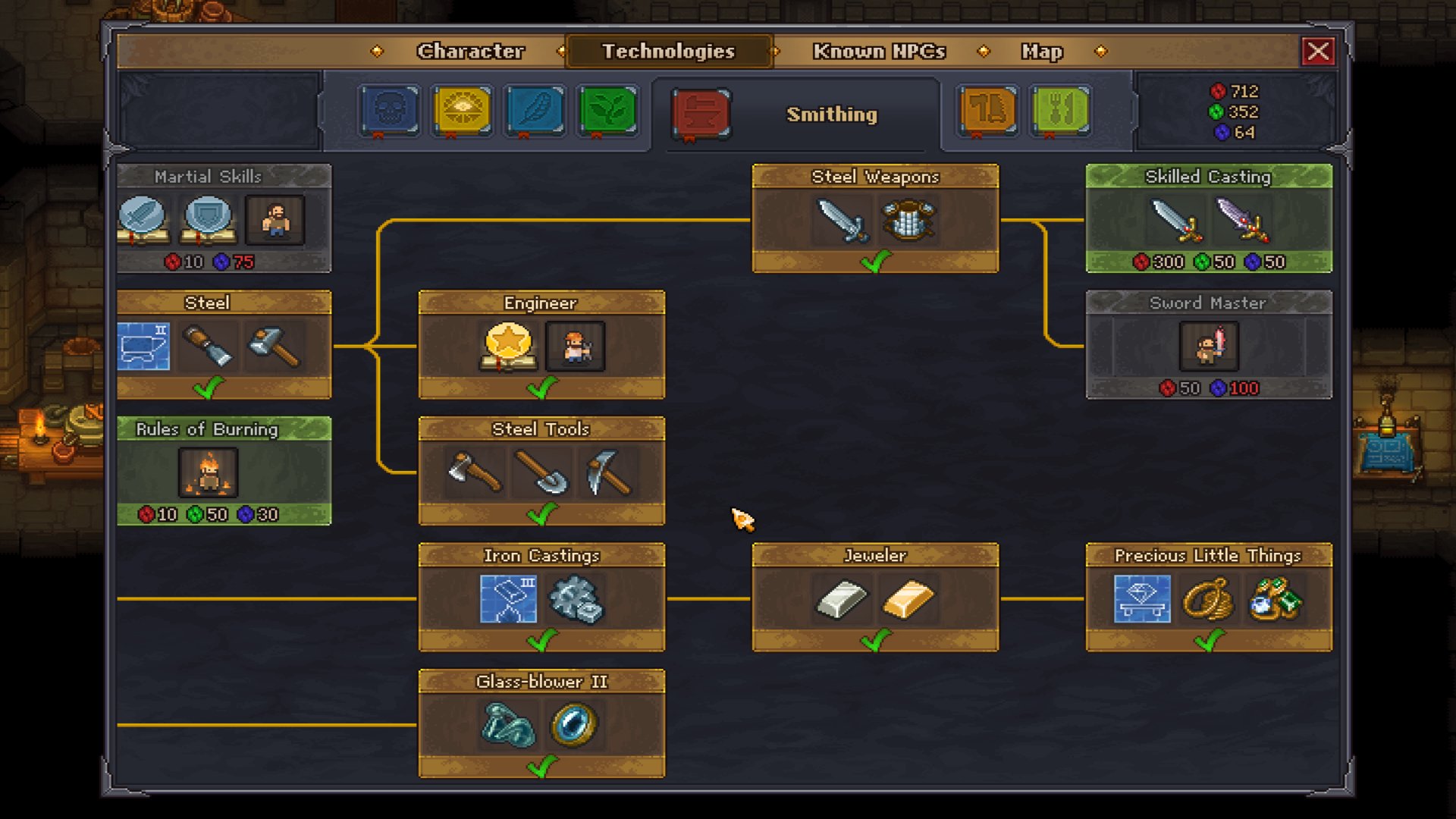Click the hammer icon in Steel

coord(275,347)
